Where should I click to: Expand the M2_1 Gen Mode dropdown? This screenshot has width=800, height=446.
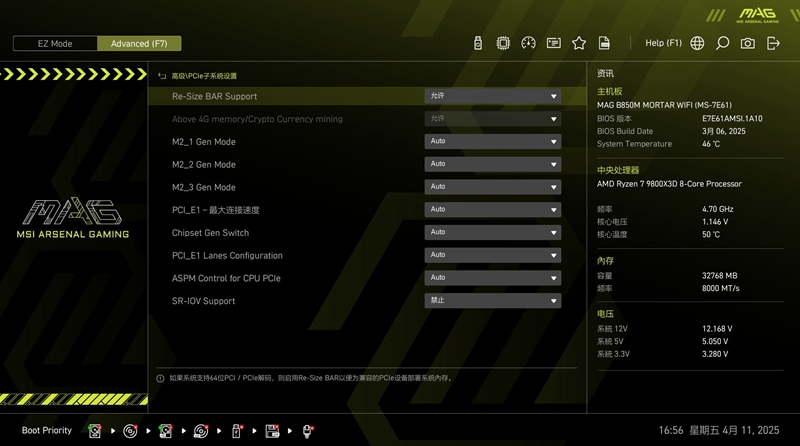tap(492, 142)
